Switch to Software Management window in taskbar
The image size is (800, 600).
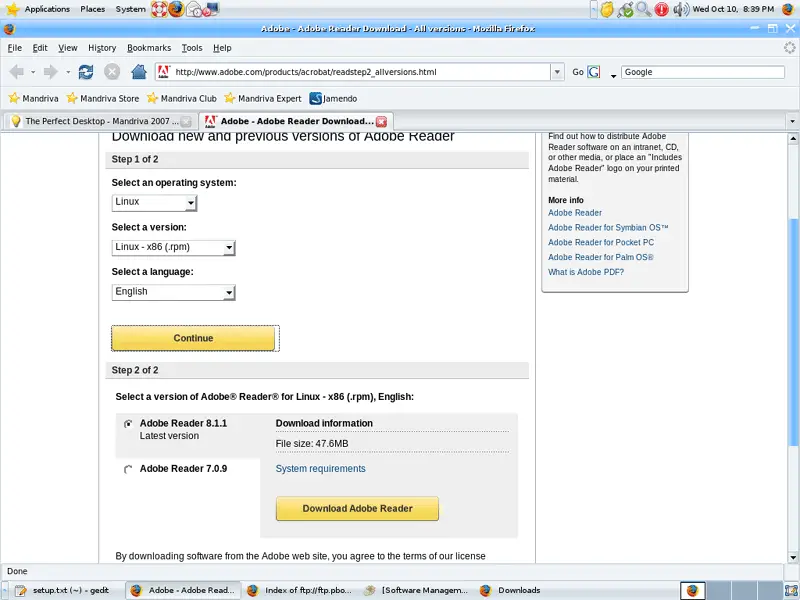click(417, 590)
